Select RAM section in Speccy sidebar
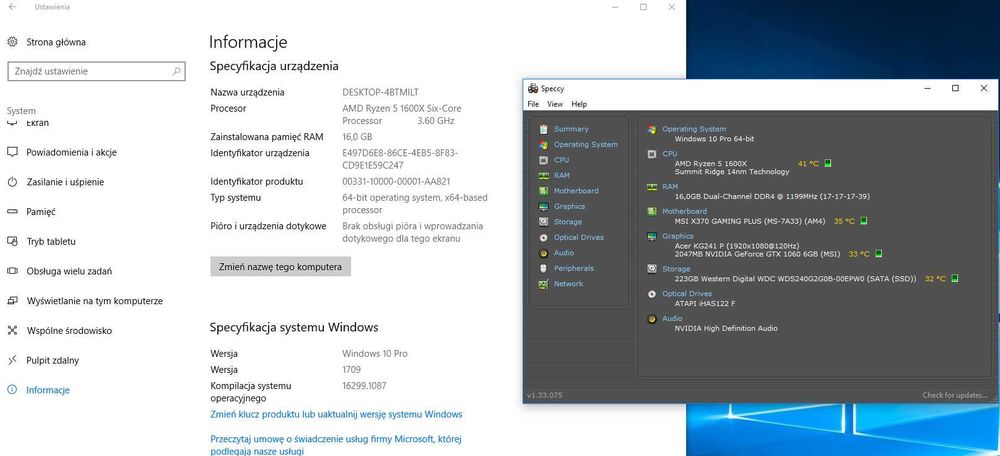 [x=562, y=175]
